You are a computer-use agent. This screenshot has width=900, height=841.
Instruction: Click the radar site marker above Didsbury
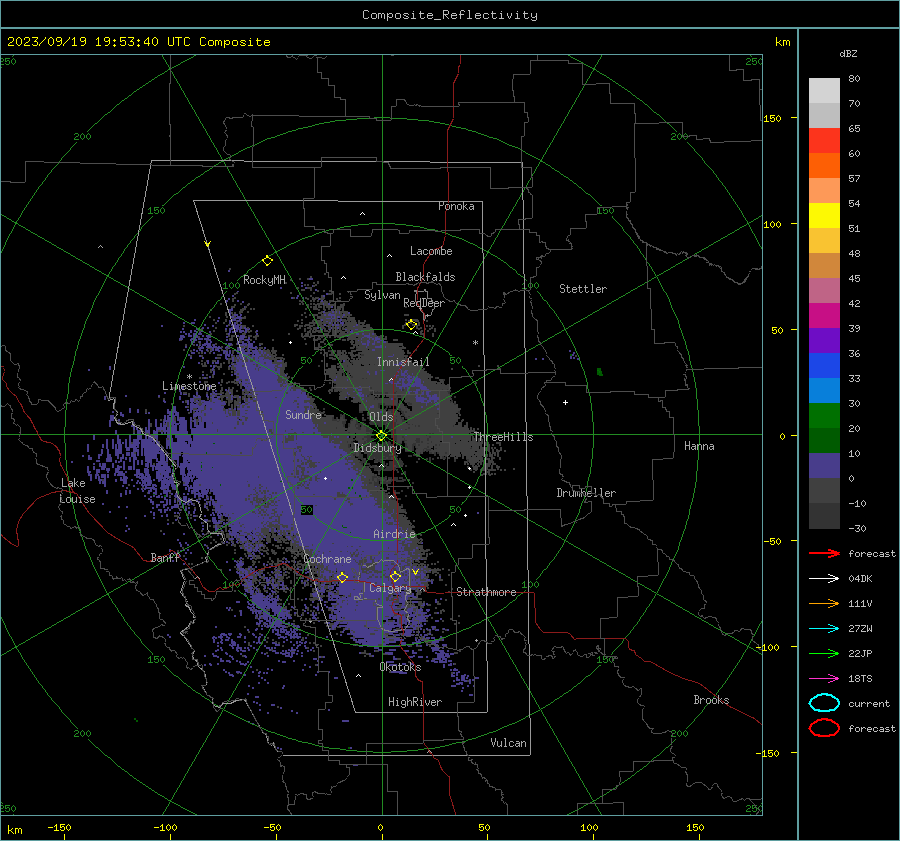point(381,436)
